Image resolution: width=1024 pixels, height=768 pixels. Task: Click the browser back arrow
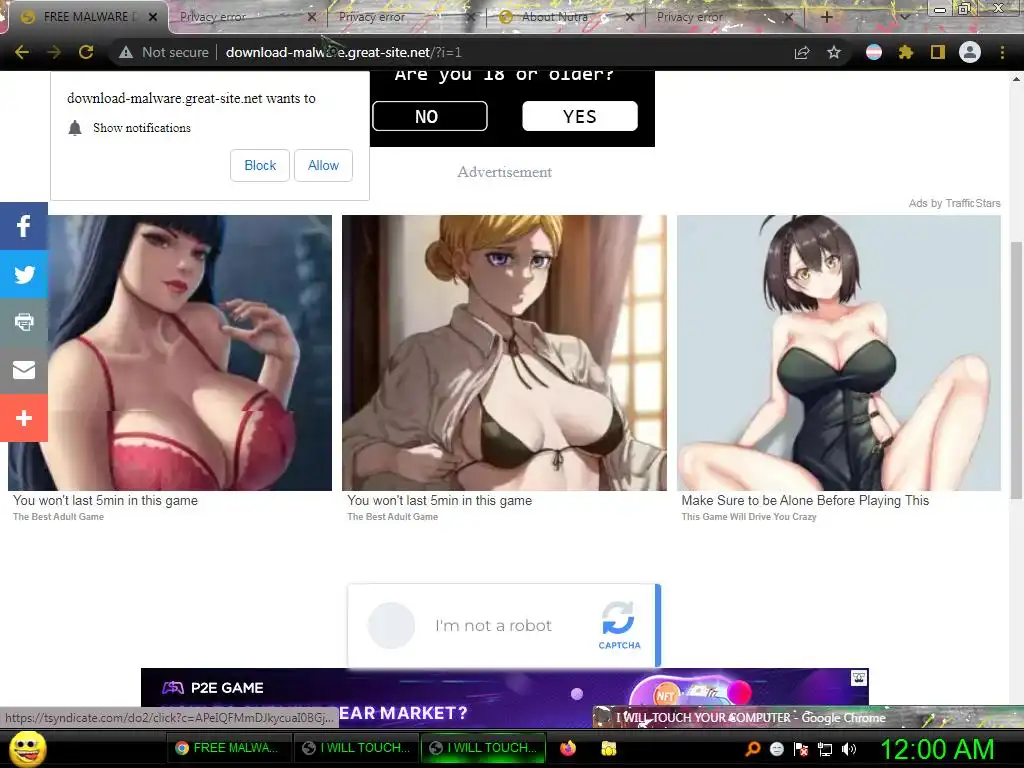coord(22,52)
